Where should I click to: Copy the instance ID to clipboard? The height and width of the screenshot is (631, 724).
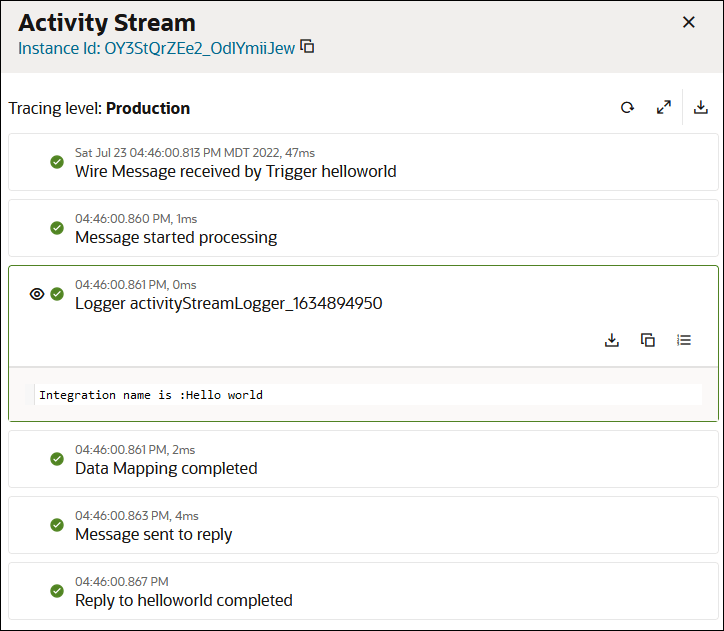pyautogui.click(x=308, y=47)
